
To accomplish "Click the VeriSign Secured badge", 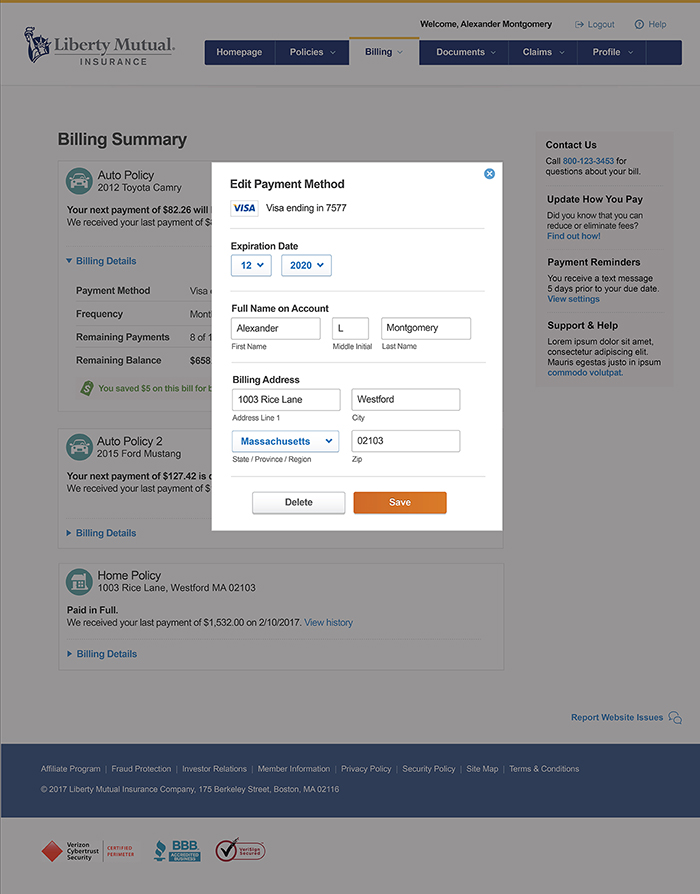I will pos(240,850).
